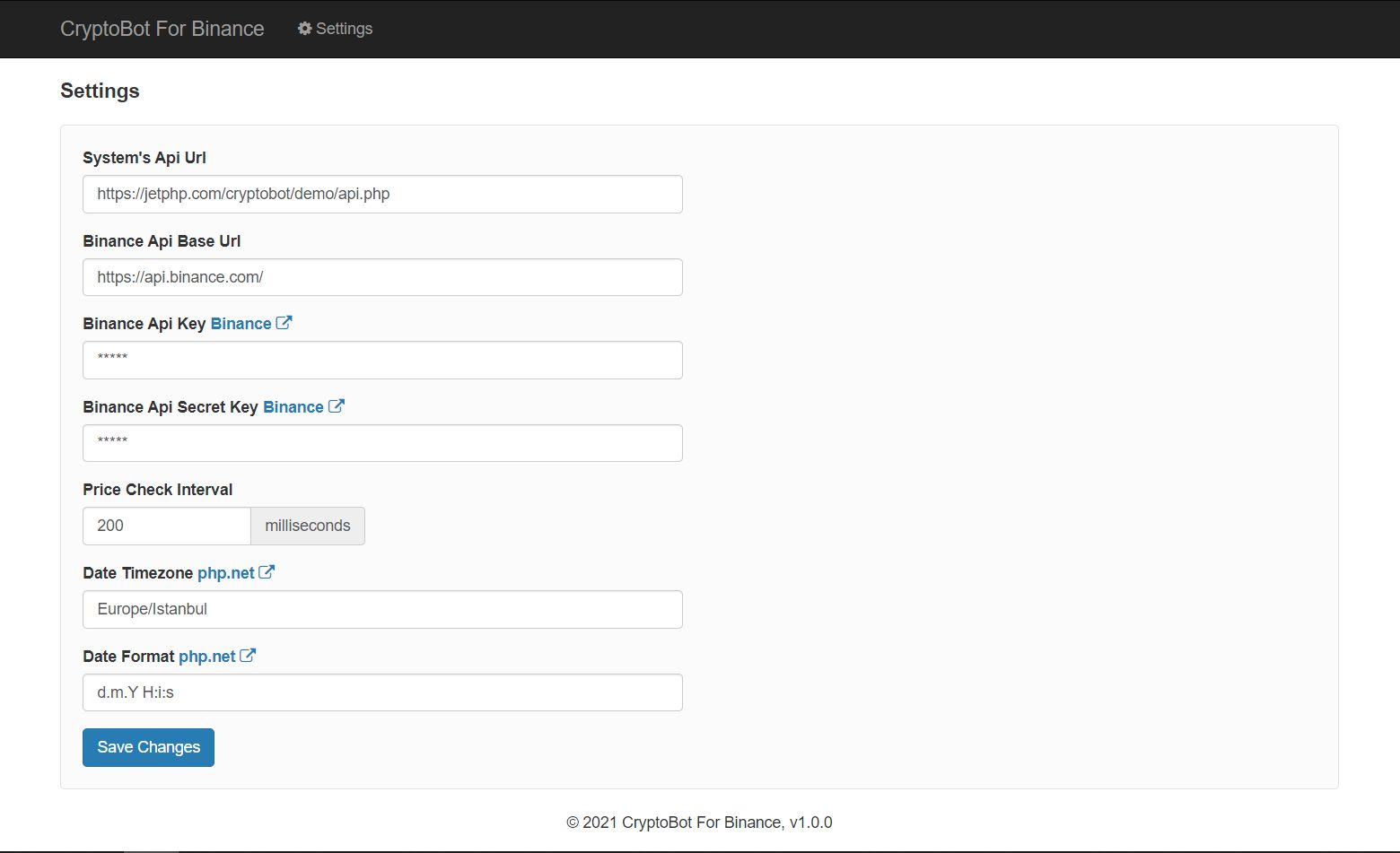Click the milliseconds unit label
The height and width of the screenshot is (853, 1400).
click(307, 526)
